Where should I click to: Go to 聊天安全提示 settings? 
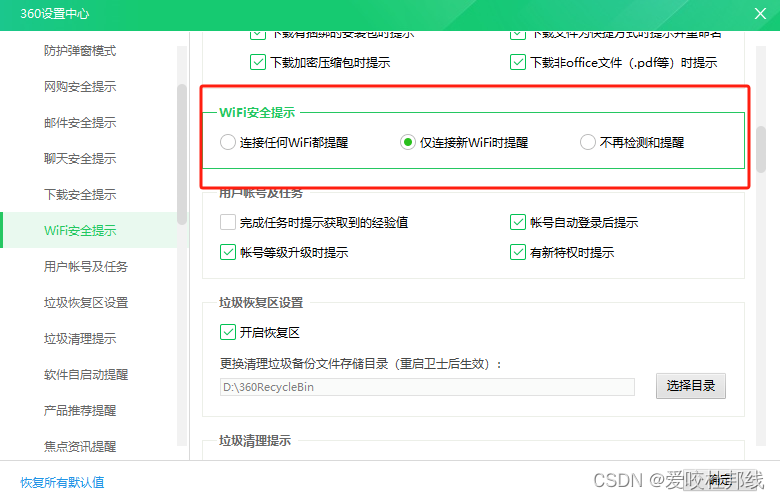pos(80,159)
